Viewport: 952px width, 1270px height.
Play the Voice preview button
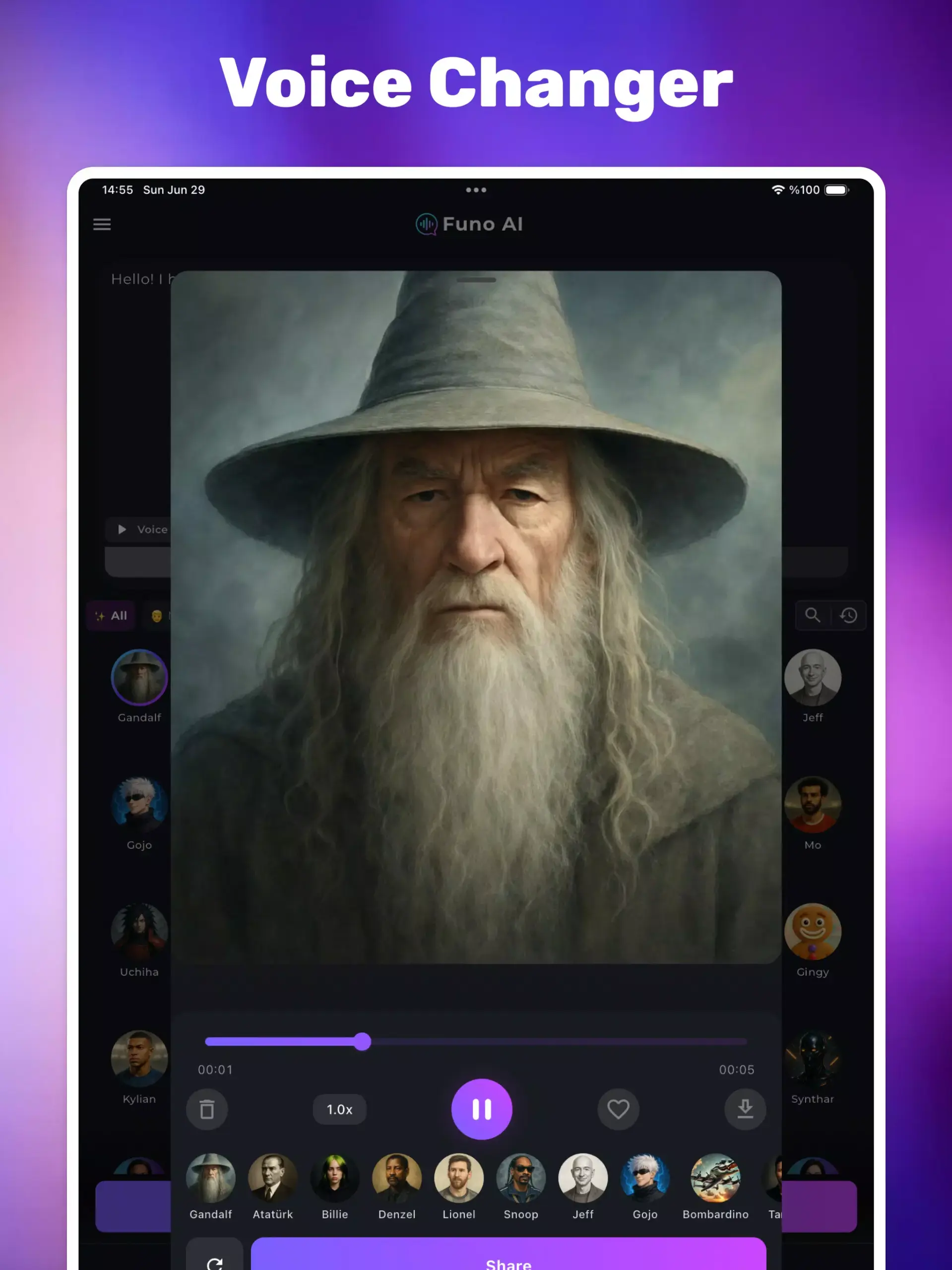click(x=138, y=529)
